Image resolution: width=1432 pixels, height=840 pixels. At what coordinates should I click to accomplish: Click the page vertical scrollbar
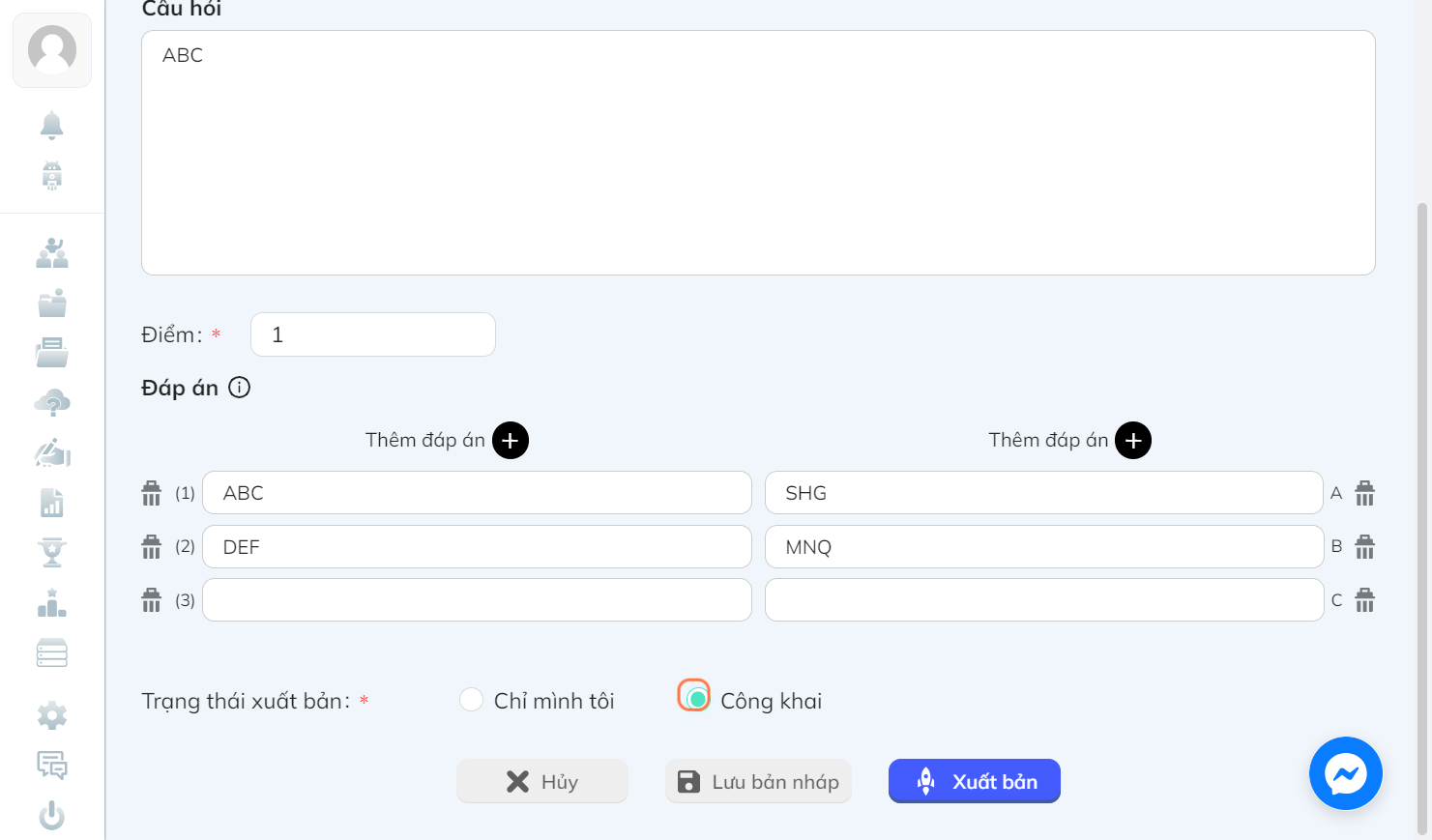pos(1422,517)
